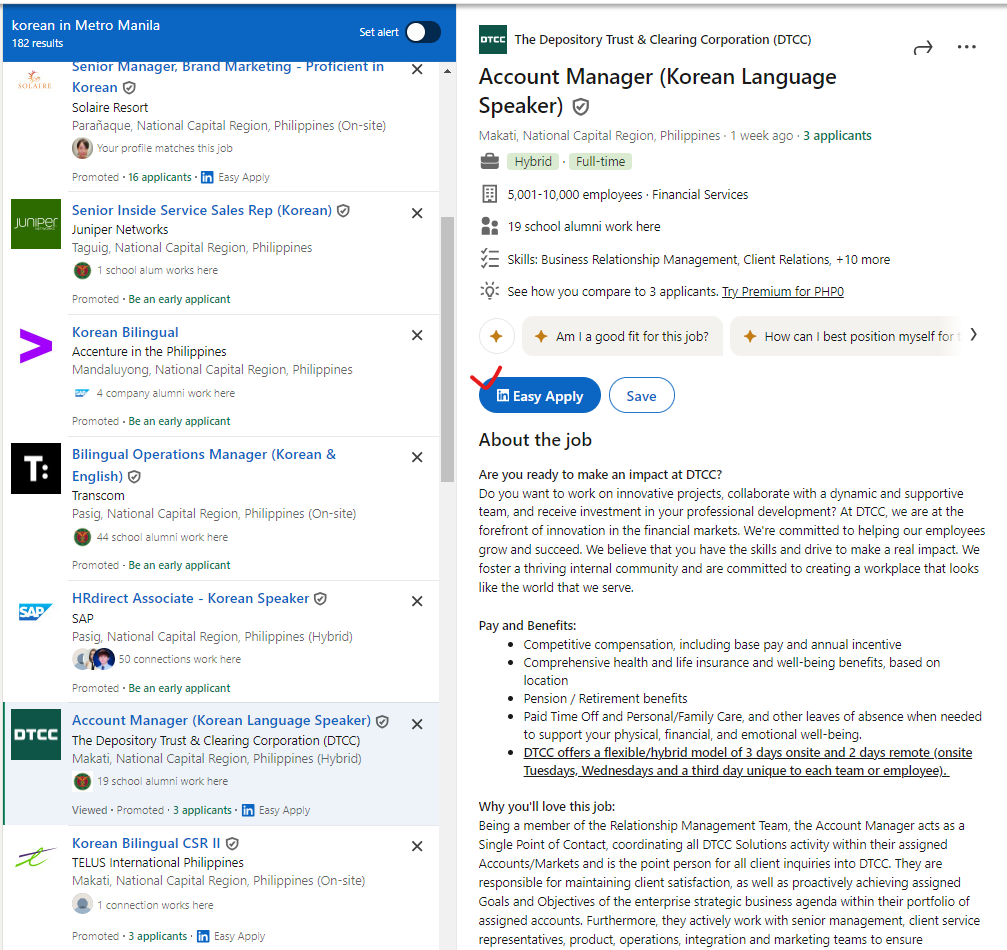The height and width of the screenshot is (950, 1007).
Task: Click 'Your profile matches this job' on Solaire
Action: click(164, 148)
